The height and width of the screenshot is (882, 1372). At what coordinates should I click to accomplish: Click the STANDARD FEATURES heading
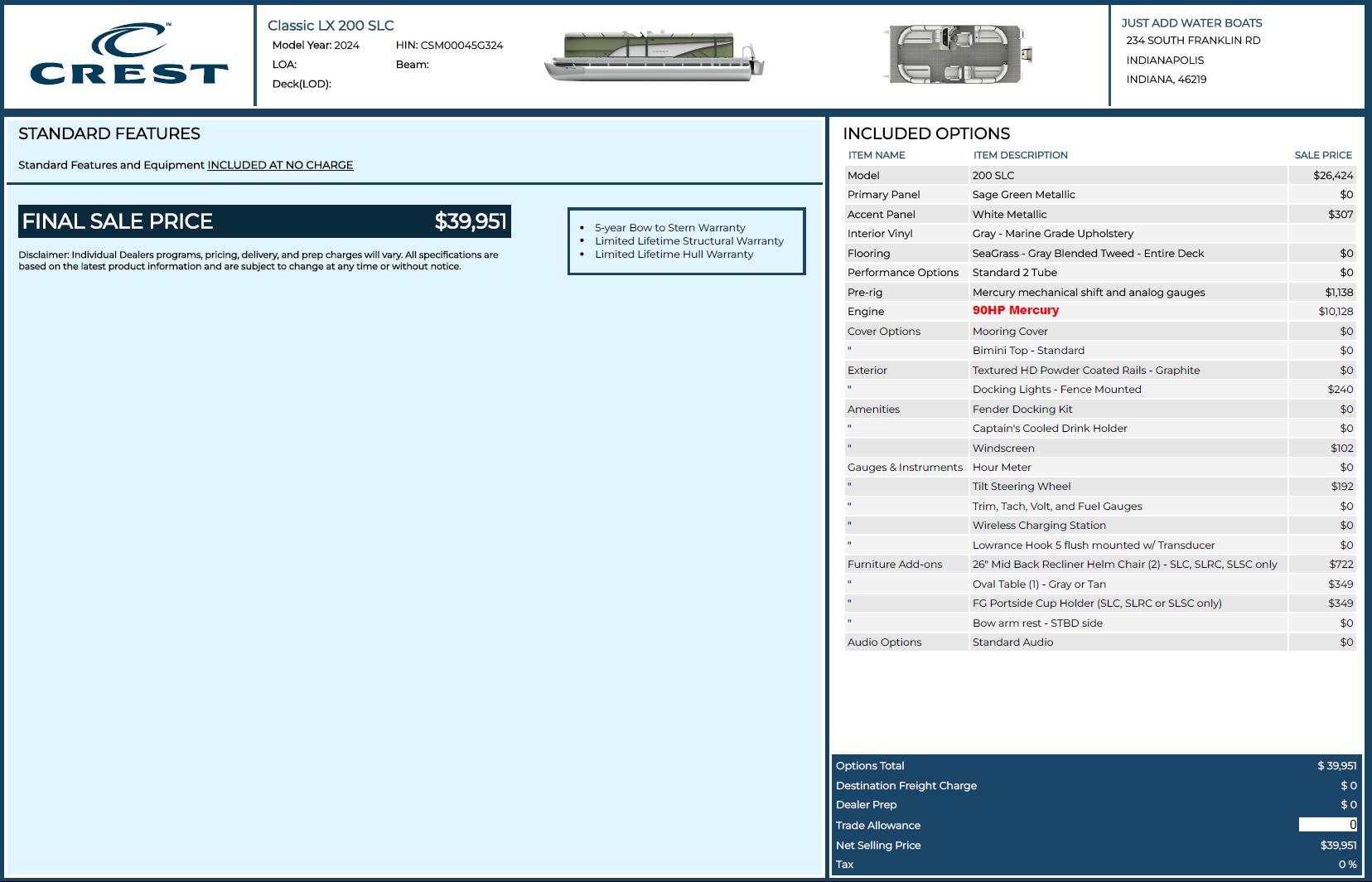tap(109, 133)
